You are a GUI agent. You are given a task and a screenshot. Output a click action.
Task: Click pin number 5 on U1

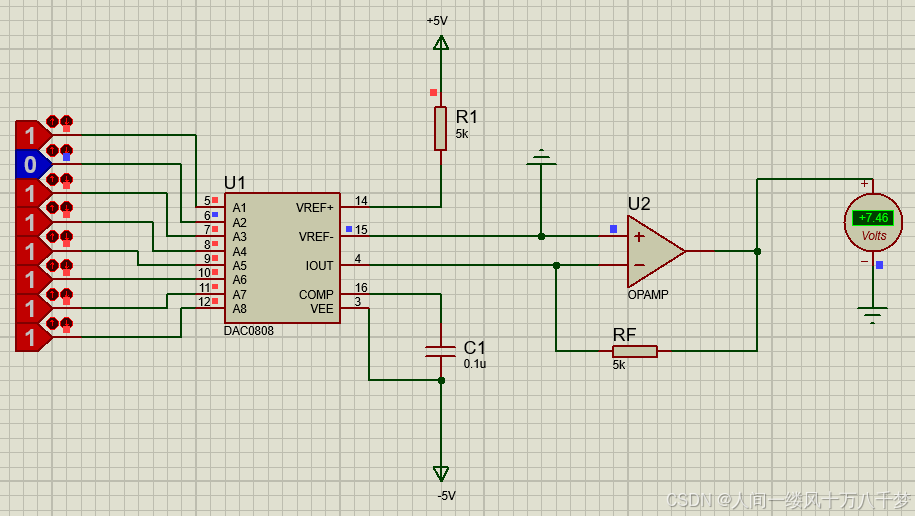207,201
